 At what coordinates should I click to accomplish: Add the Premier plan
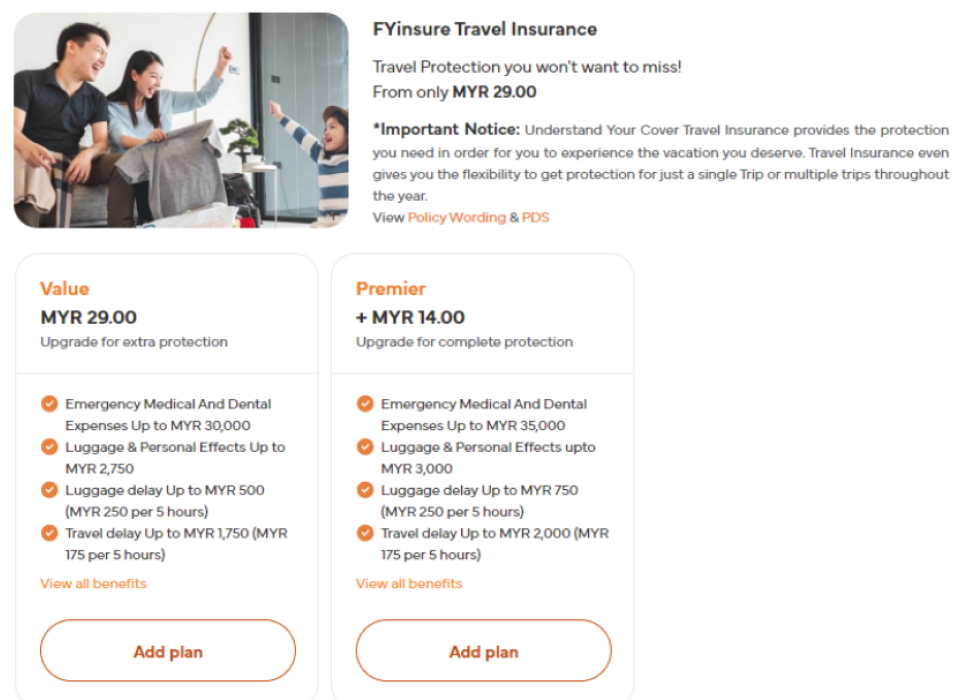(483, 652)
